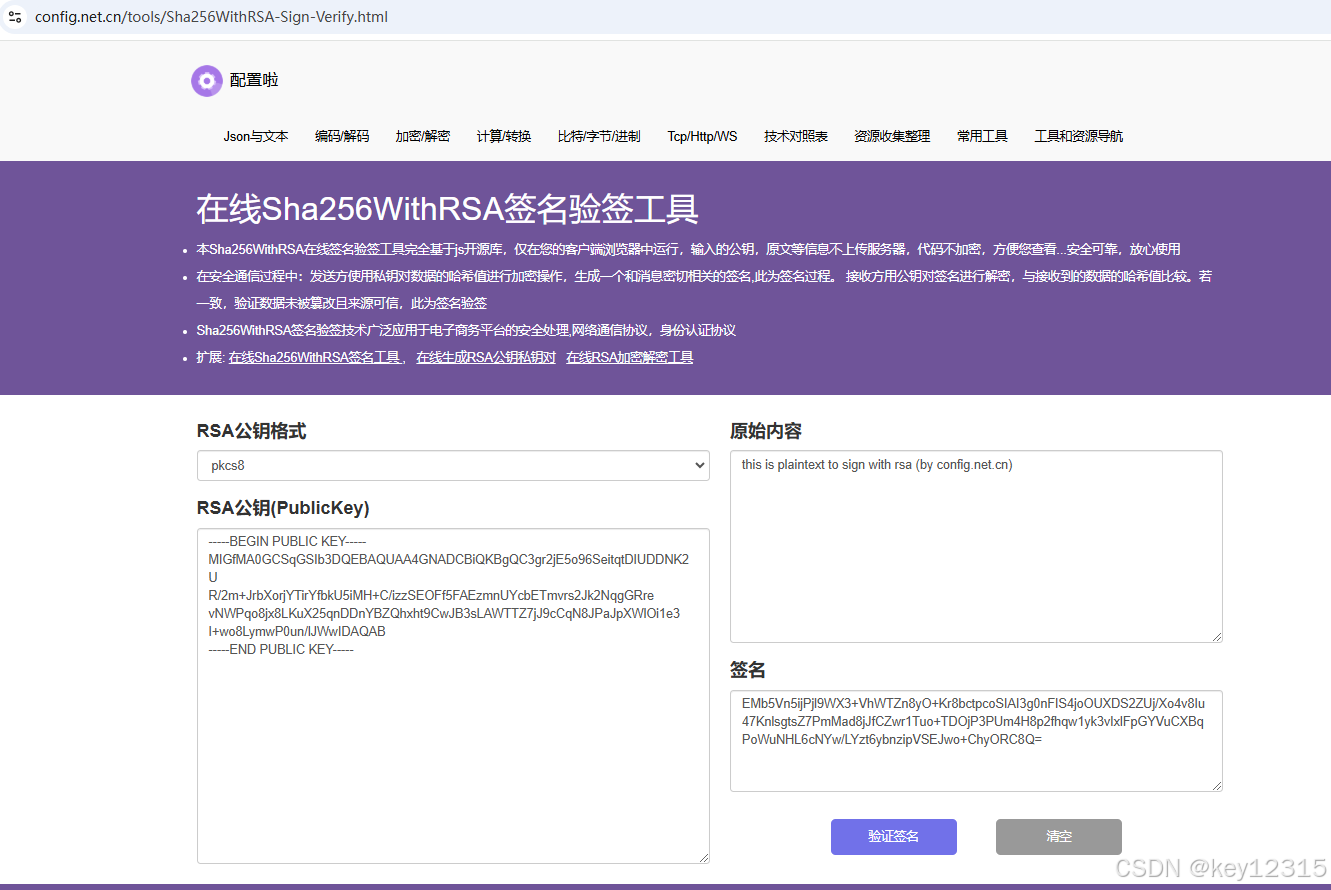Open the Tcp/Http/WS menu
1331x890 pixels.
(x=702, y=136)
